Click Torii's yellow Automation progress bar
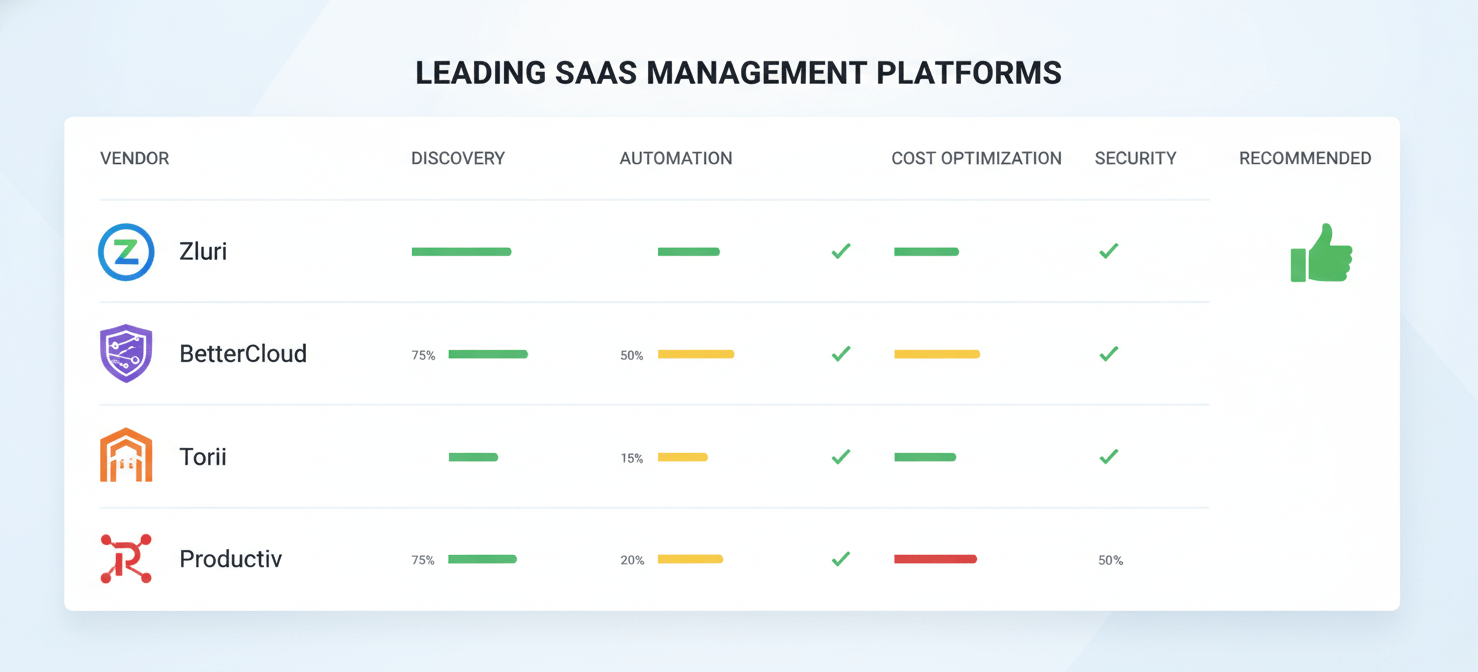1478x672 pixels. coord(682,457)
